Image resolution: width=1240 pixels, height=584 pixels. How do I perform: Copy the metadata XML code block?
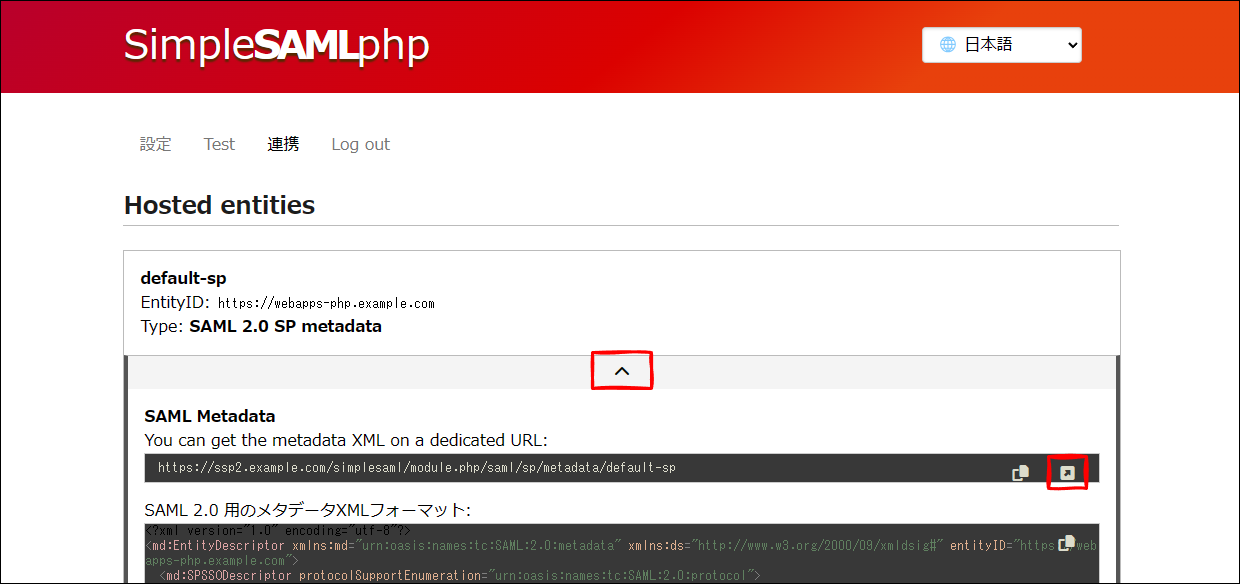click(x=1067, y=542)
